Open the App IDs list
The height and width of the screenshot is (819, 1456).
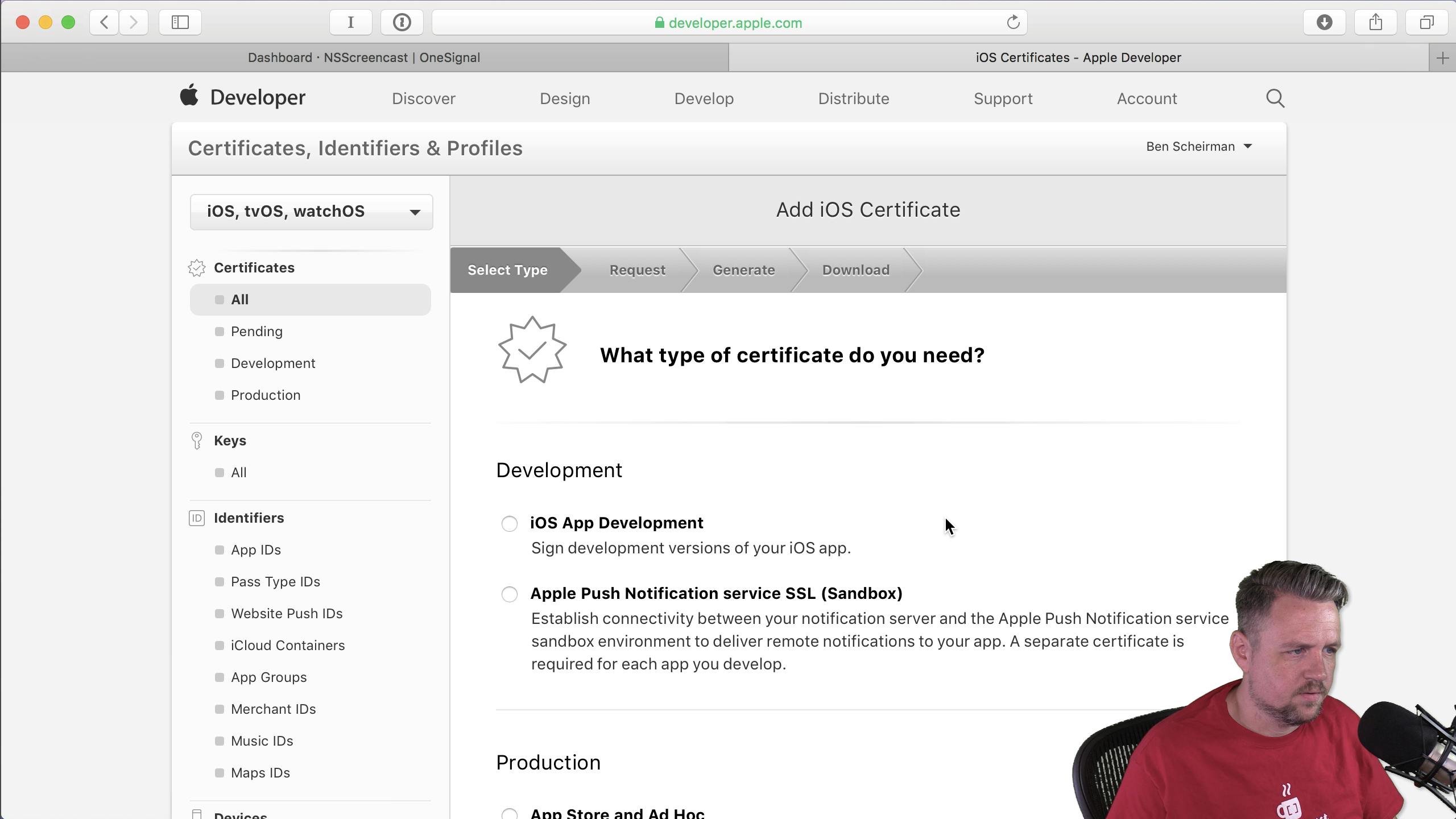[x=255, y=549]
